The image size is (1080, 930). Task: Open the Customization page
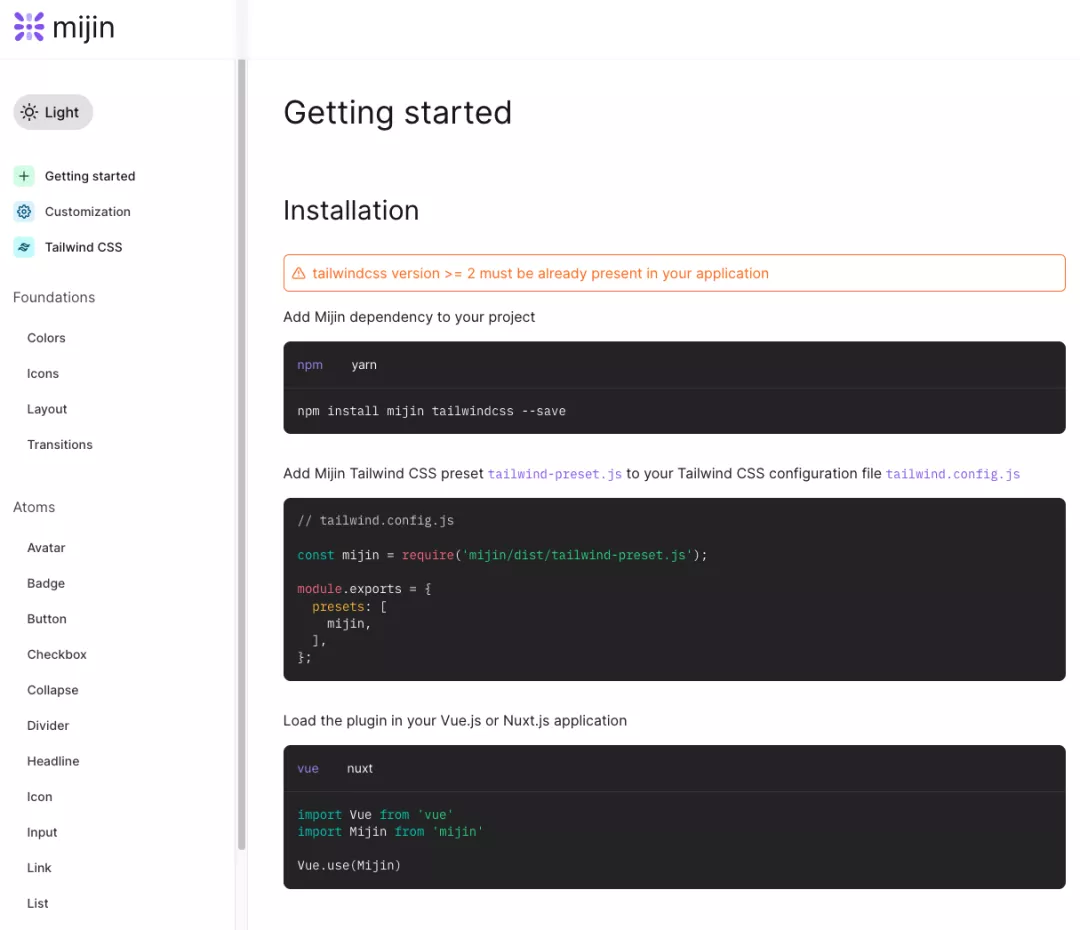click(x=87, y=211)
